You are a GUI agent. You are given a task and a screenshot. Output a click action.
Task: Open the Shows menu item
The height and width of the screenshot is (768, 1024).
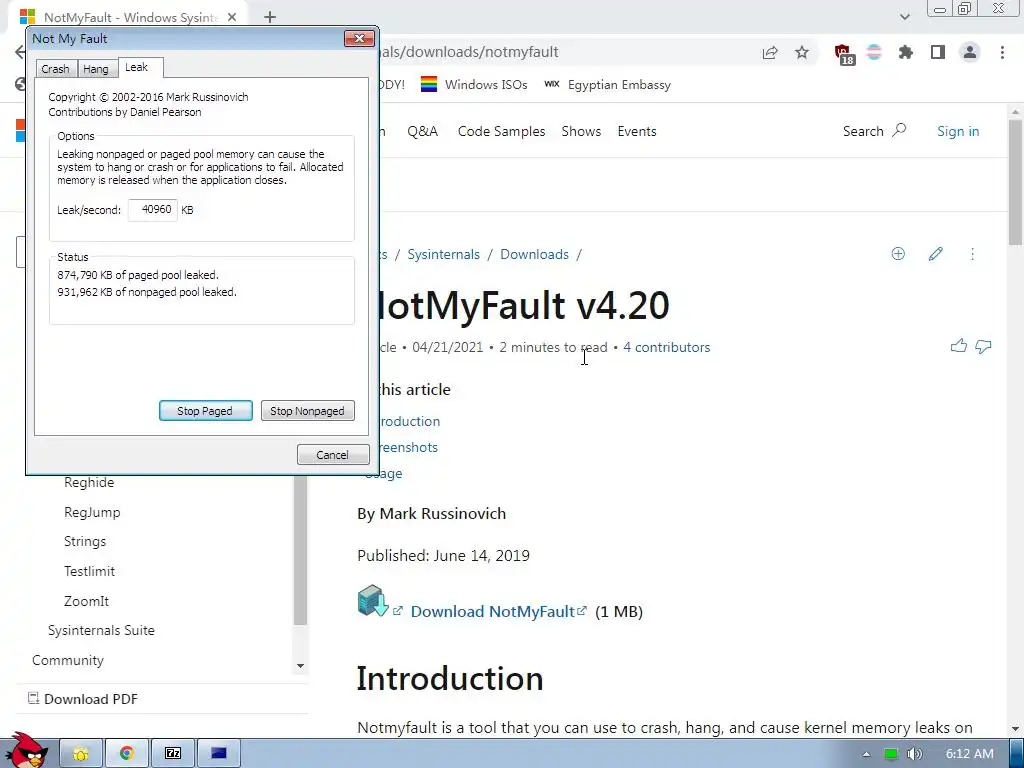pyautogui.click(x=581, y=131)
